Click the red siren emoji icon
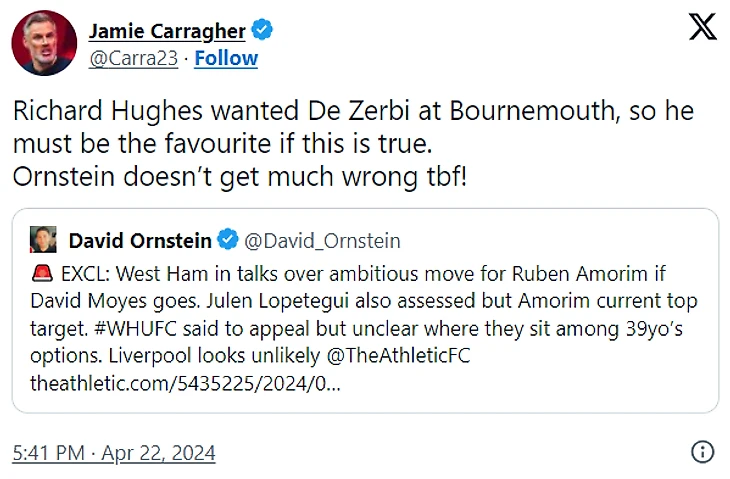 [x=42, y=274]
